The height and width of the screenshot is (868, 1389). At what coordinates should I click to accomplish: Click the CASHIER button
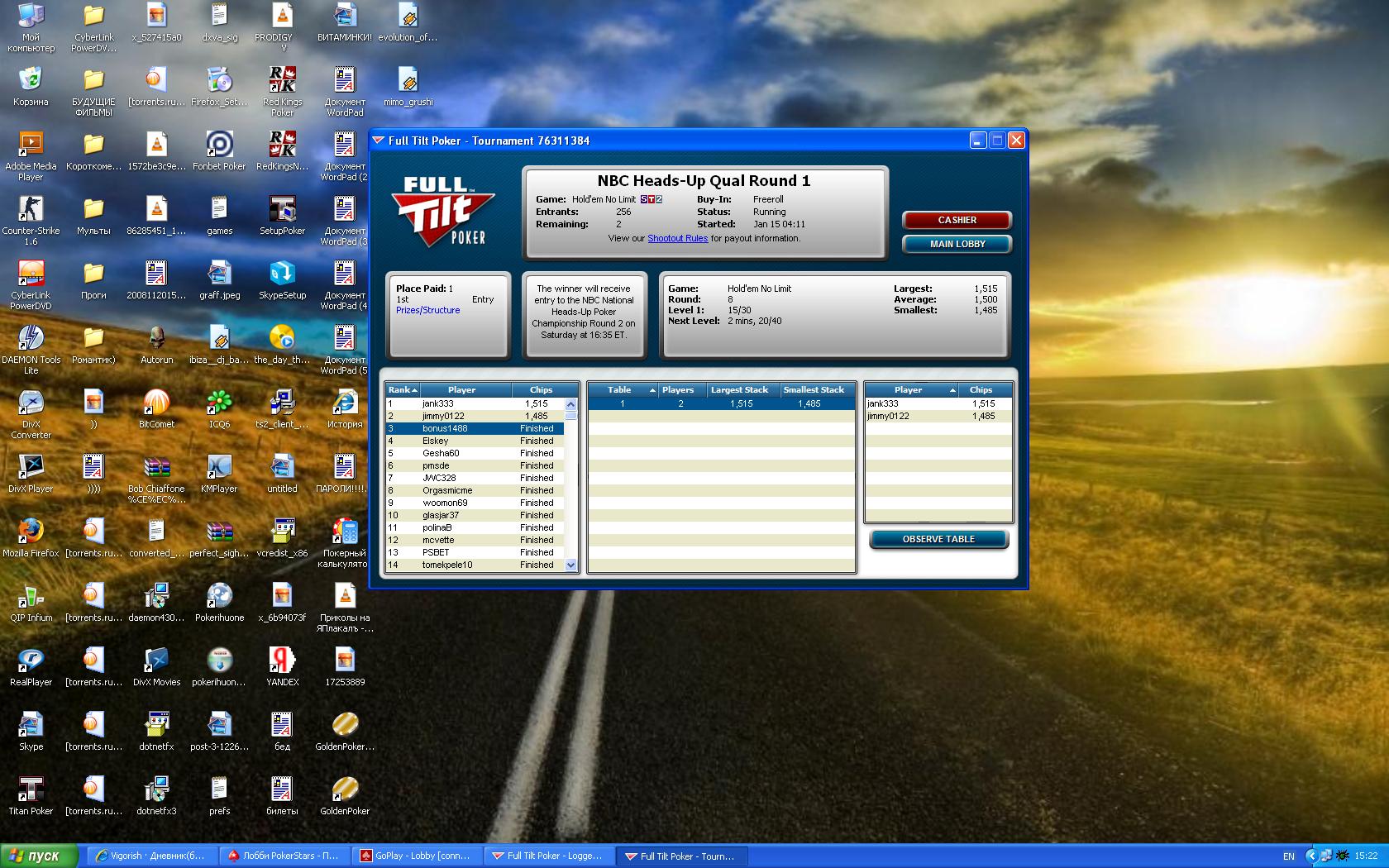(957, 220)
